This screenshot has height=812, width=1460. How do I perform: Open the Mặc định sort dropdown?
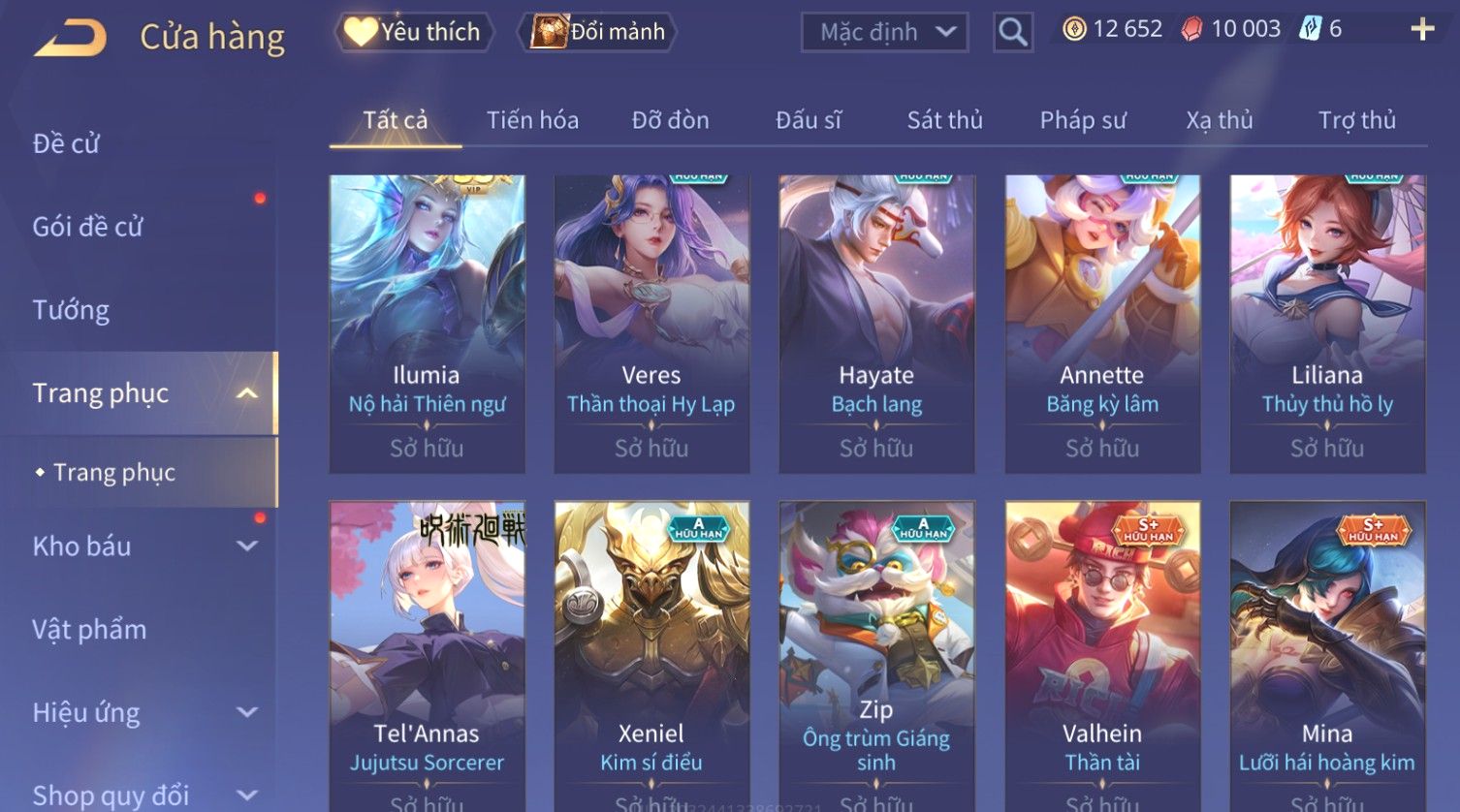click(x=885, y=32)
